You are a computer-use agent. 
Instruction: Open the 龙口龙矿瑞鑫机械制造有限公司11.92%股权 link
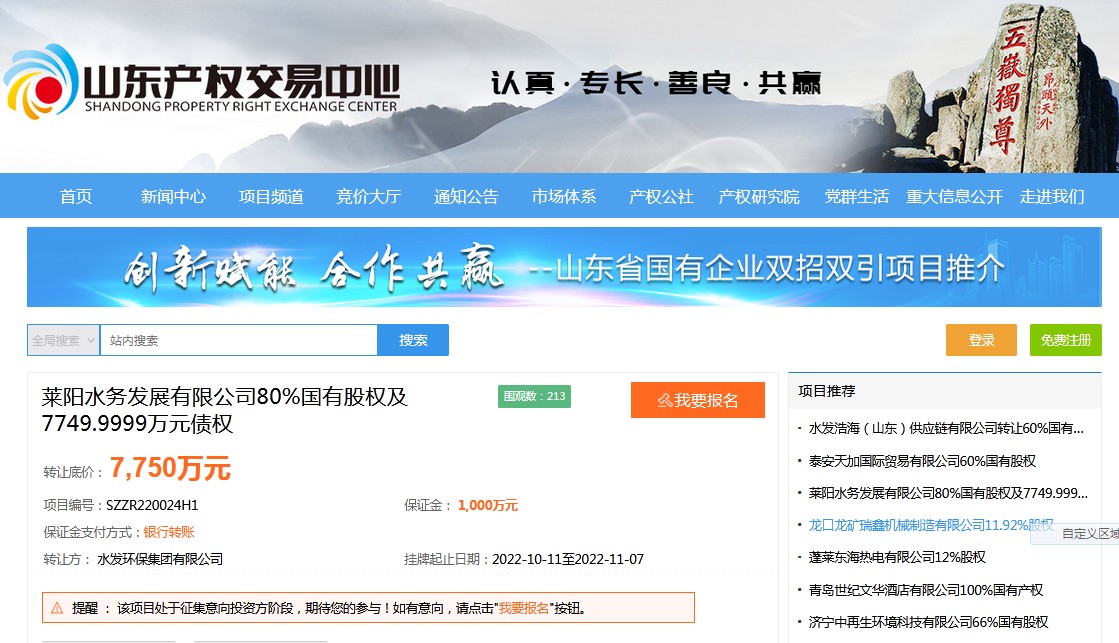(931, 525)
